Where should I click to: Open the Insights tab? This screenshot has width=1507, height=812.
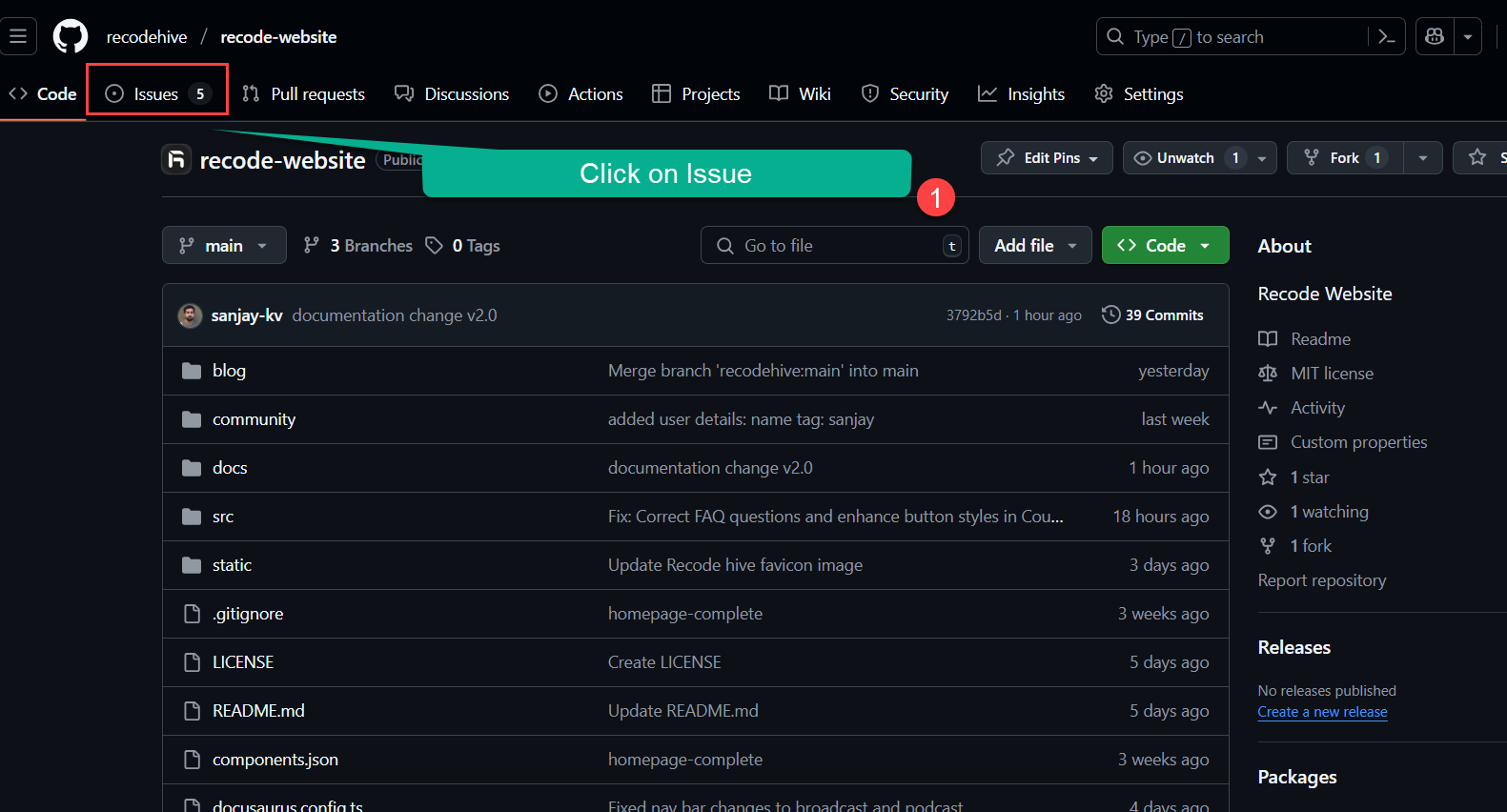(x=1022, y=93)
